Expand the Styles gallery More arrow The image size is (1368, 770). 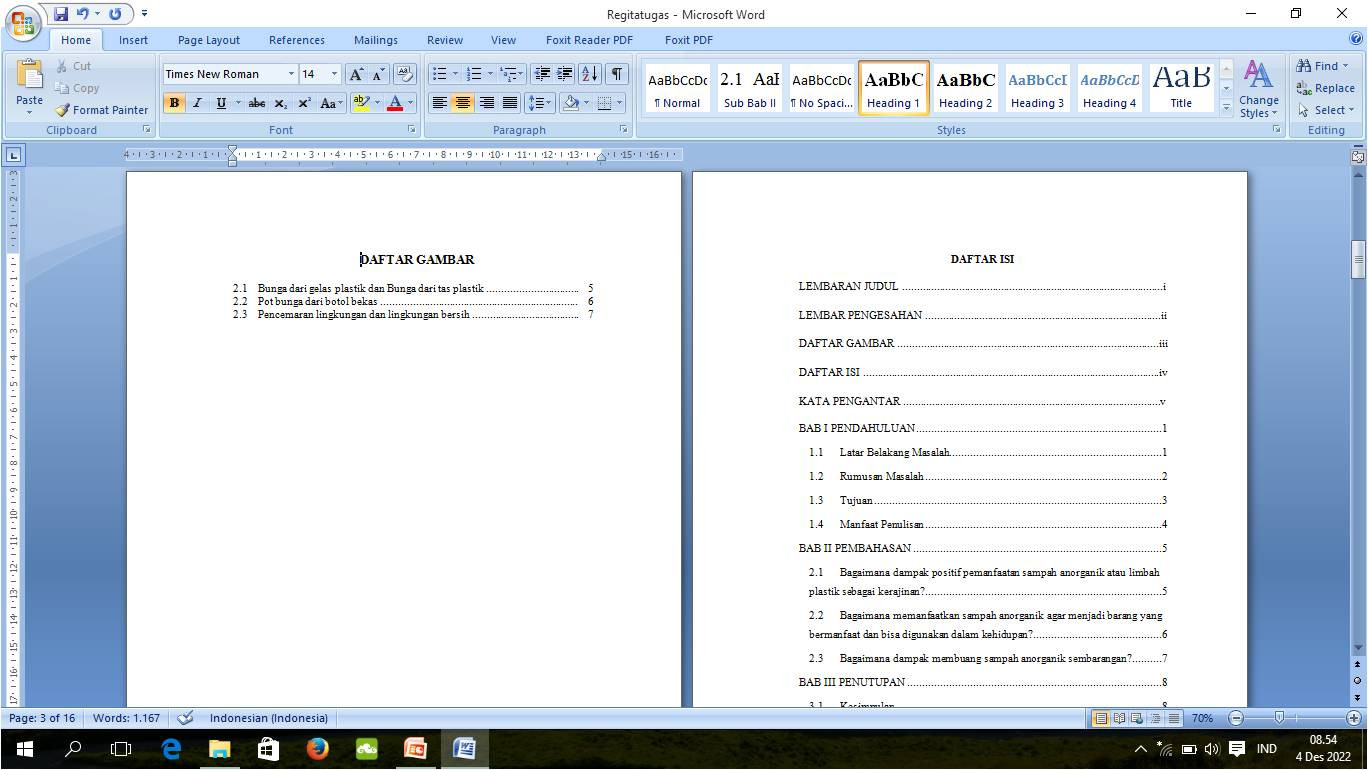pos(1227,106)
